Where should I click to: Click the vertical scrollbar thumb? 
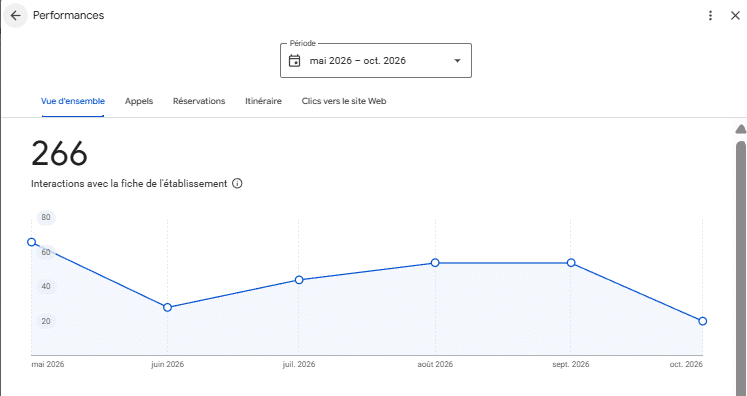click(741, 267)
